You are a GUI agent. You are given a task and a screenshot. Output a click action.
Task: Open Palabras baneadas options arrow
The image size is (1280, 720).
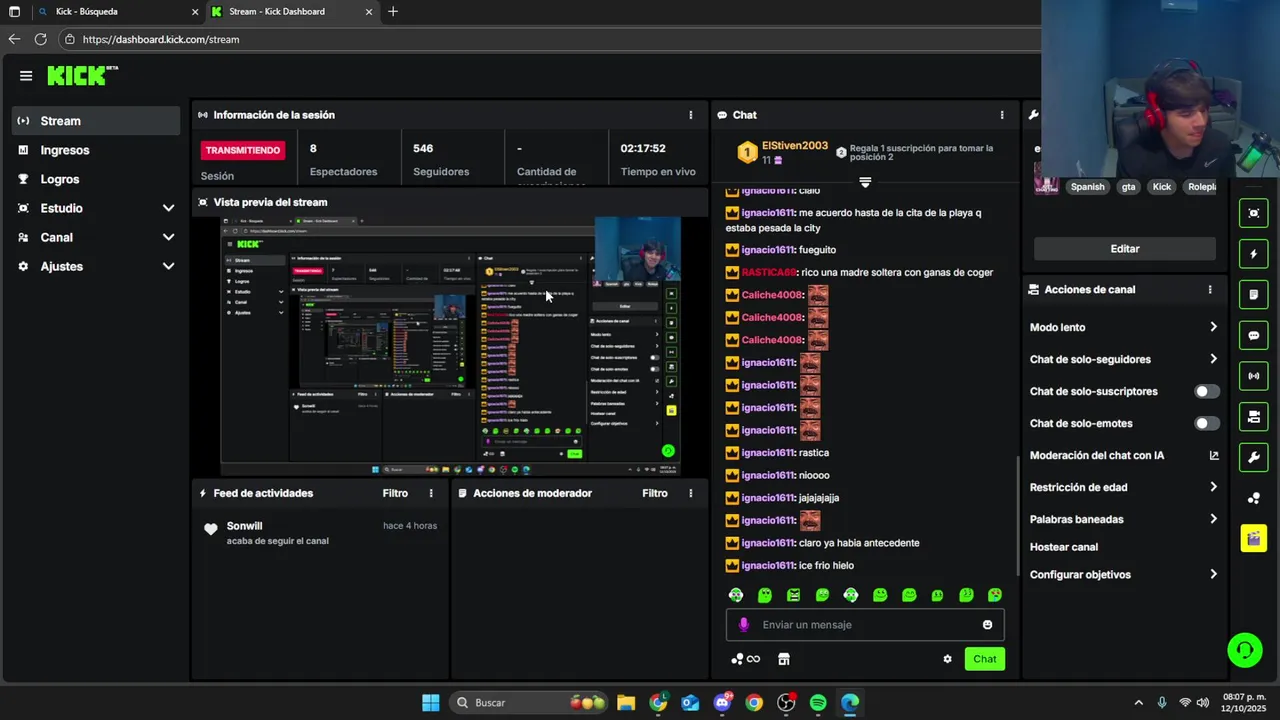coord(1213,519)
